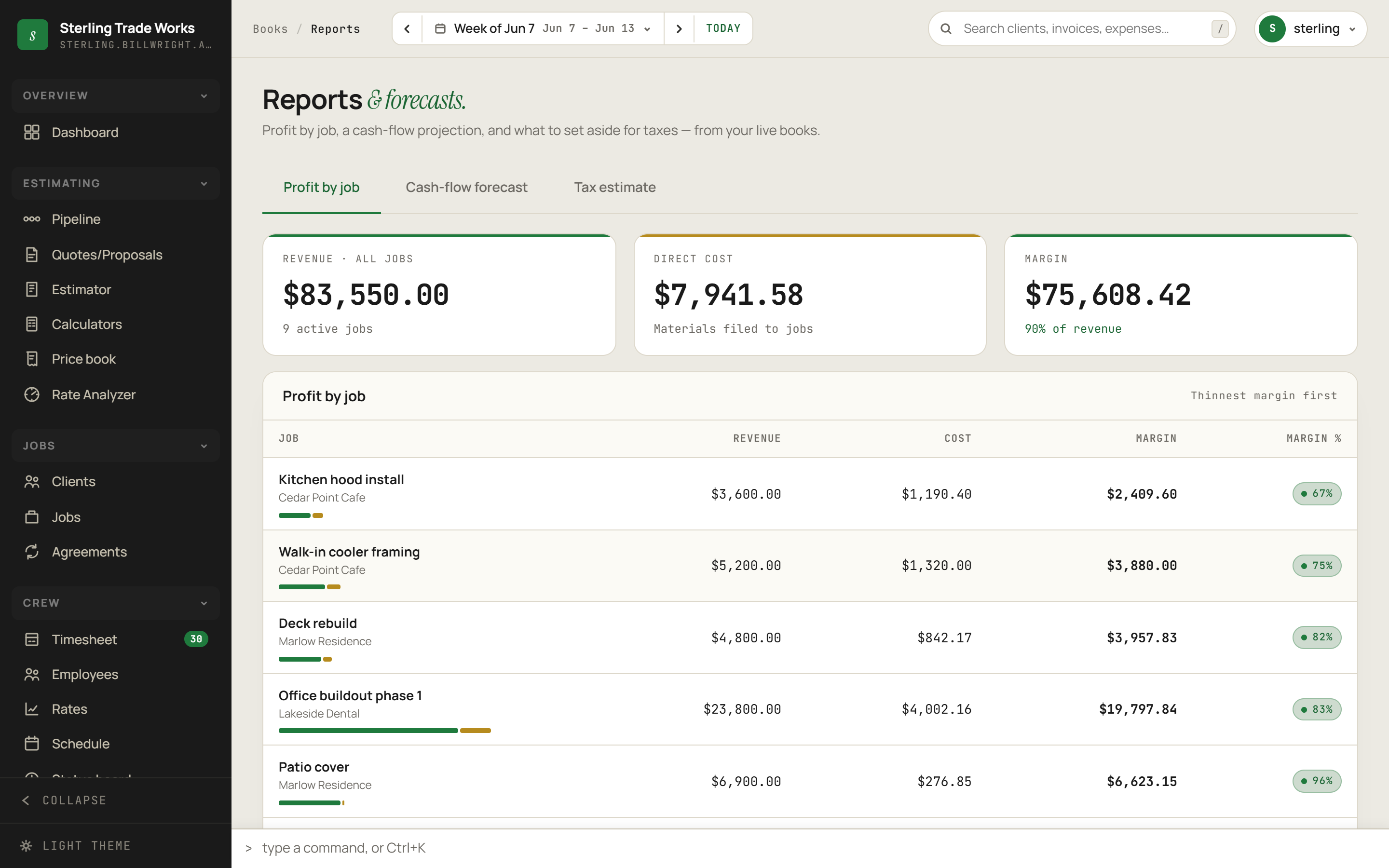The height and width of the screenshot is (868, 1389).
Task: Open the Timesheet page
Action: click(115, 639)
